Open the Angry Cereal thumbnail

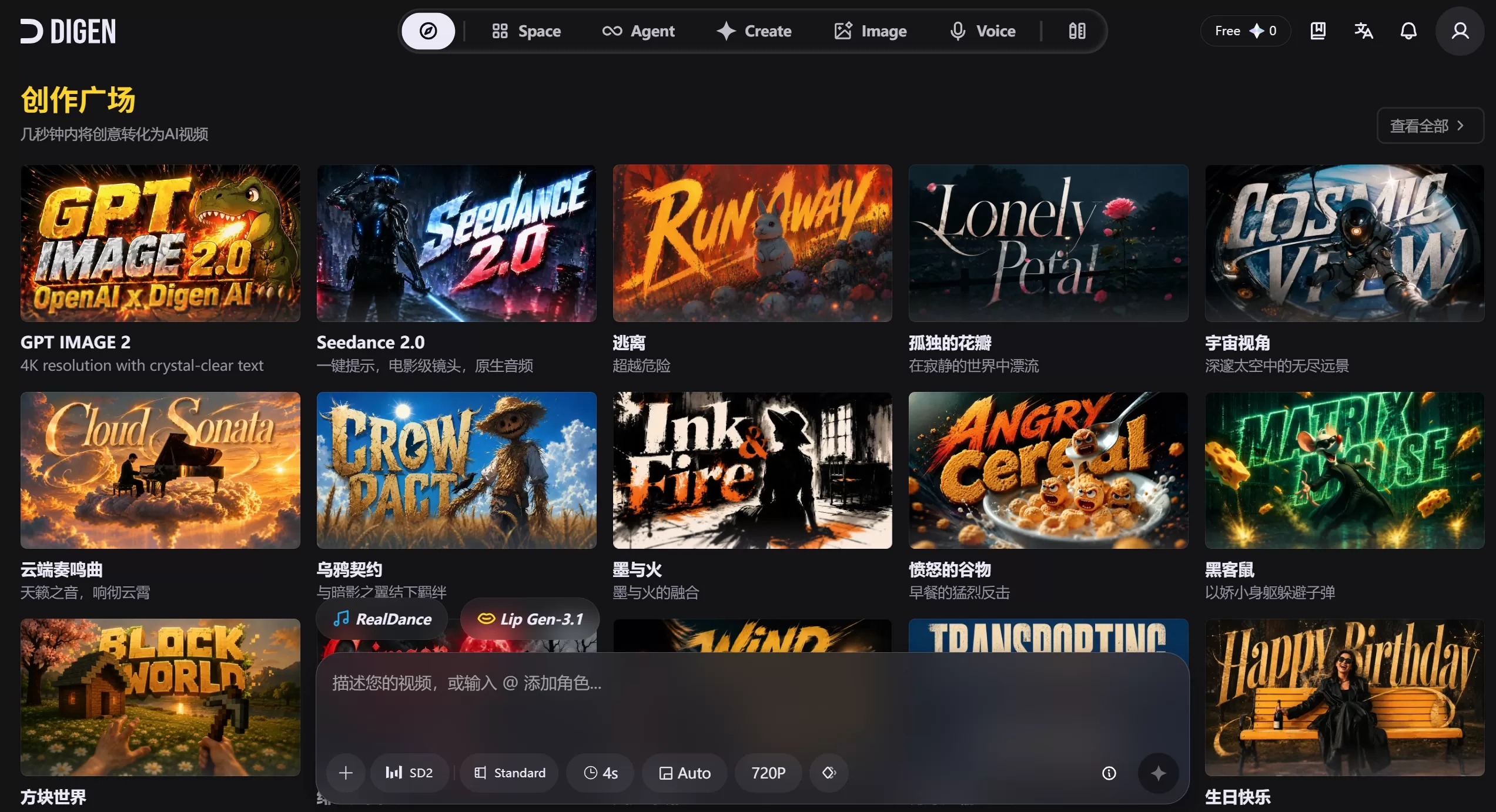click(x=1048, y=470)
